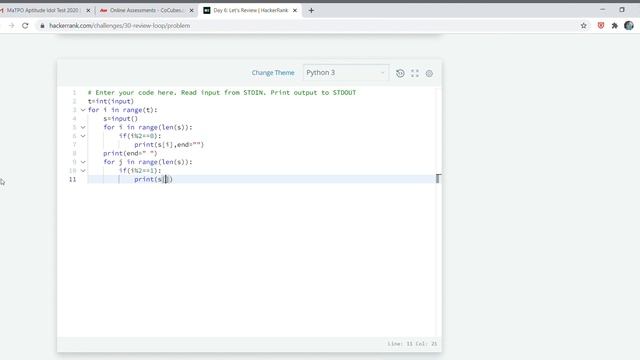Click the comment line 'Enter your code here'
The height and width of the screenshot is (360, 640).
pos(222,93)
